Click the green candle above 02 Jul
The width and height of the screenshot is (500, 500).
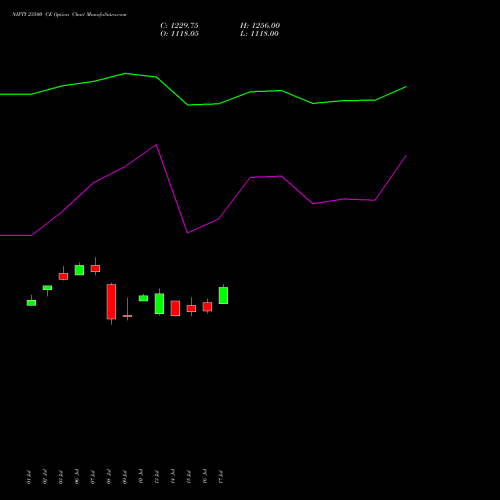[47, 288]
